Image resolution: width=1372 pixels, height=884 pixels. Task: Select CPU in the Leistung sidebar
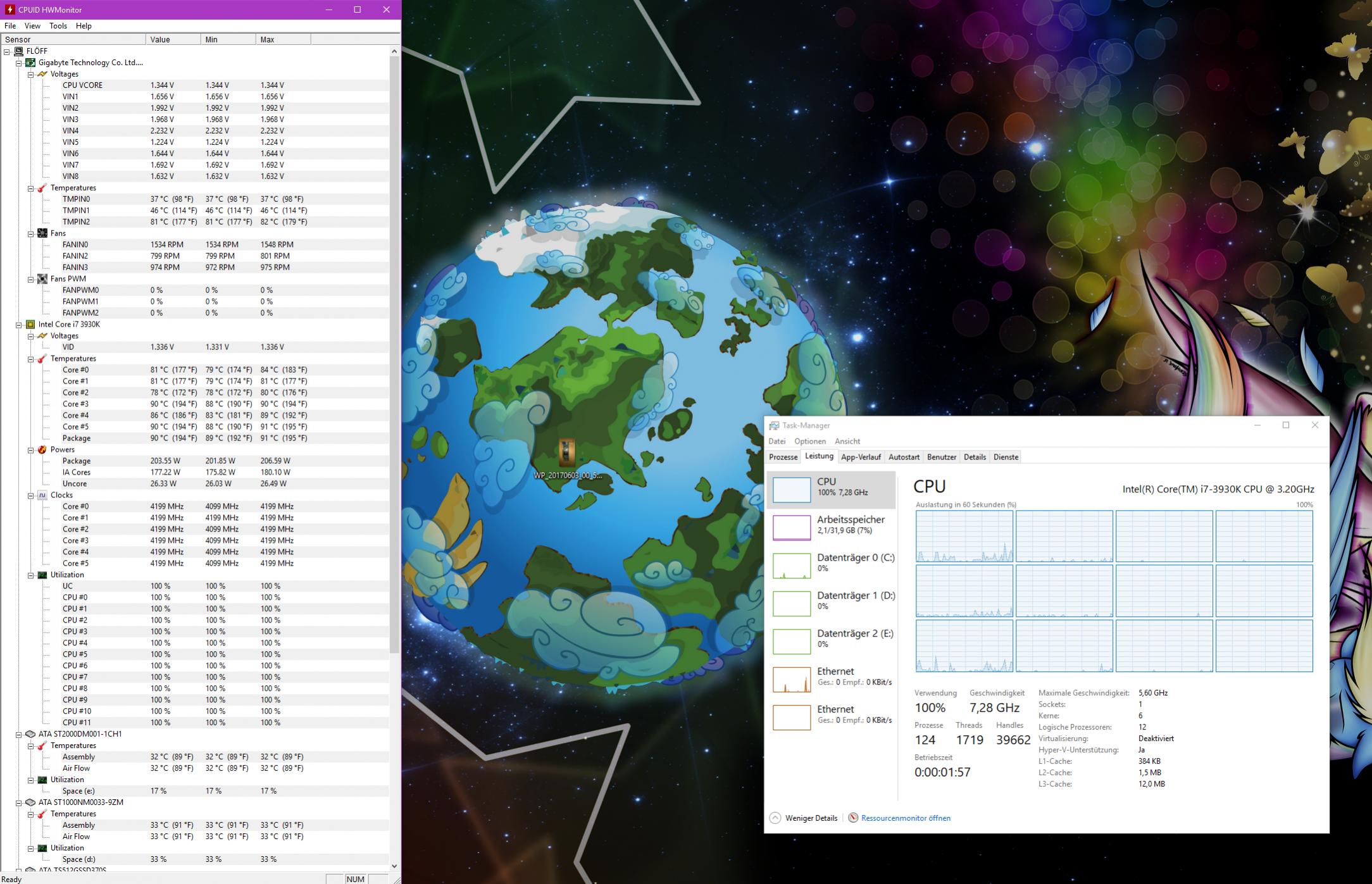(831, 489)
